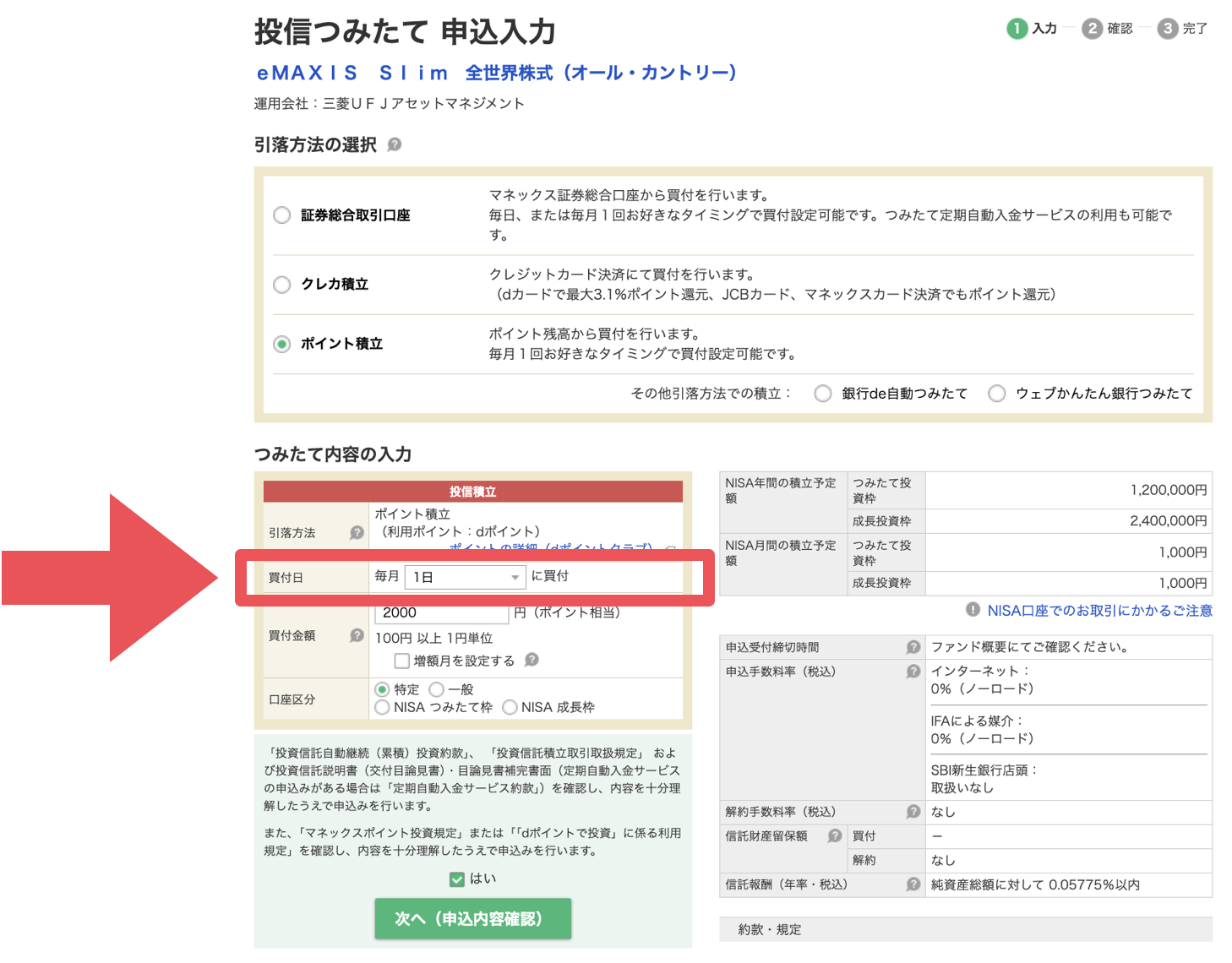
Task: Select NISA 成長枠 radio
Action: (510, 707)
